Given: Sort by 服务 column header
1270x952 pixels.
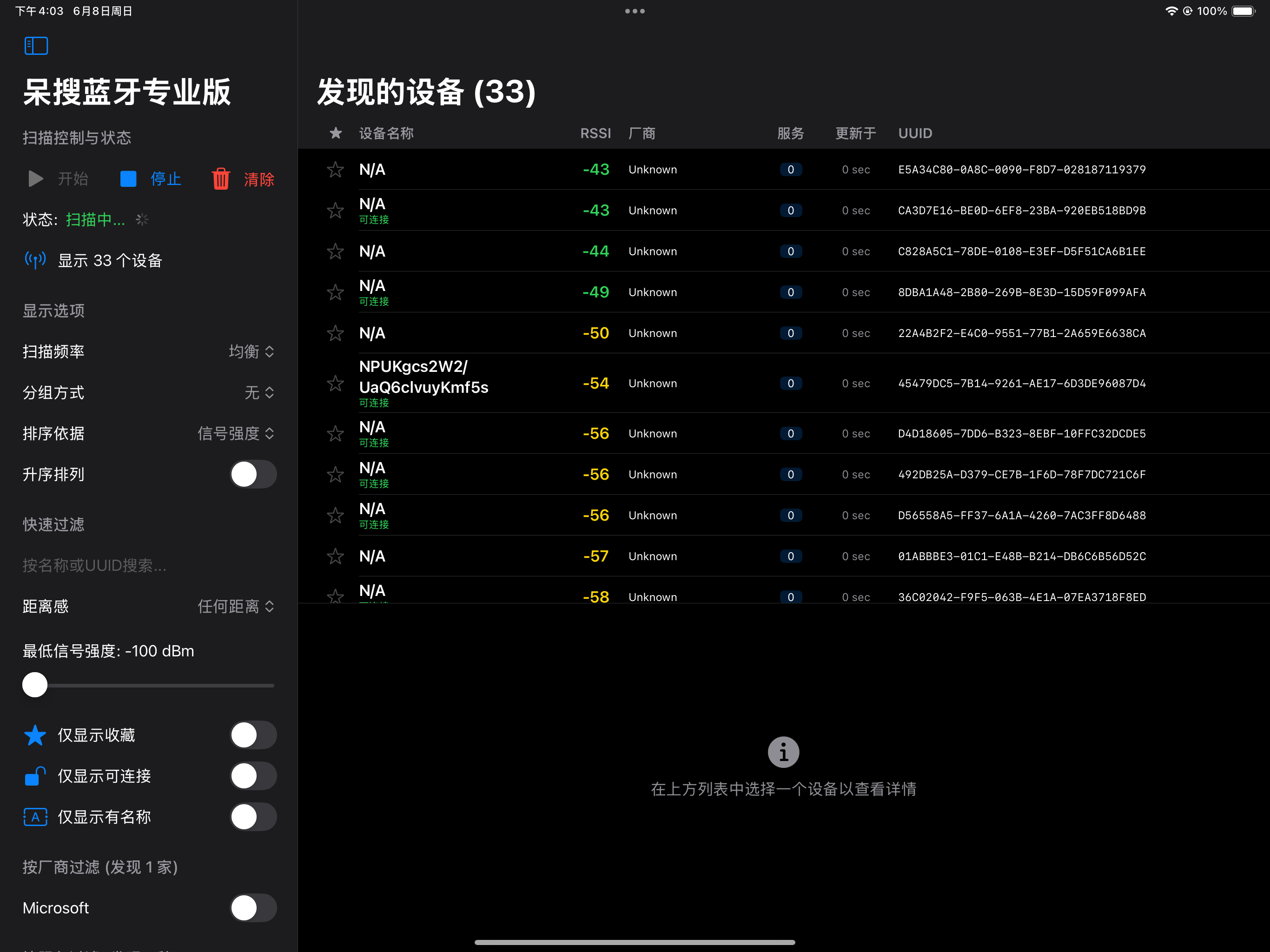Looking at the screenshot, I should [x=791, y=133].
